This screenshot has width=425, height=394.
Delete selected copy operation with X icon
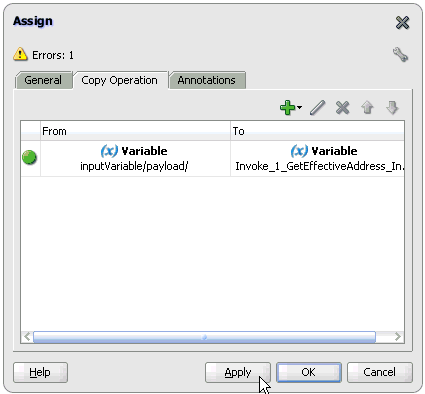coord(342,108)
